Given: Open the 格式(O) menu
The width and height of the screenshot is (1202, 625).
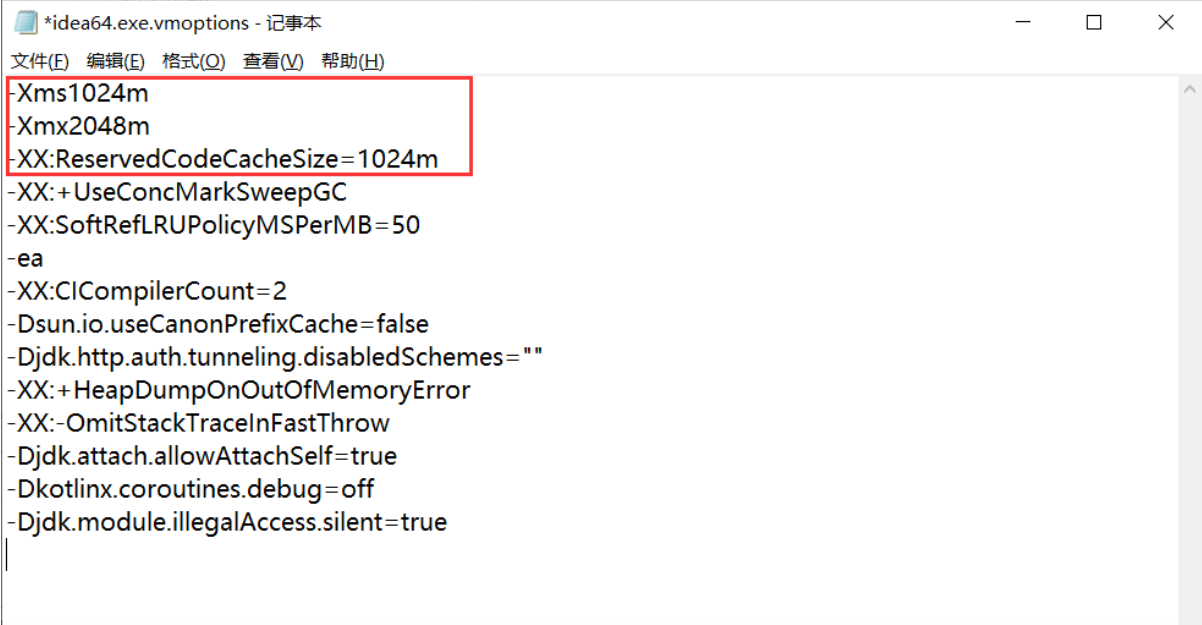Looking at the screenshot, I should tap(193, 61).
